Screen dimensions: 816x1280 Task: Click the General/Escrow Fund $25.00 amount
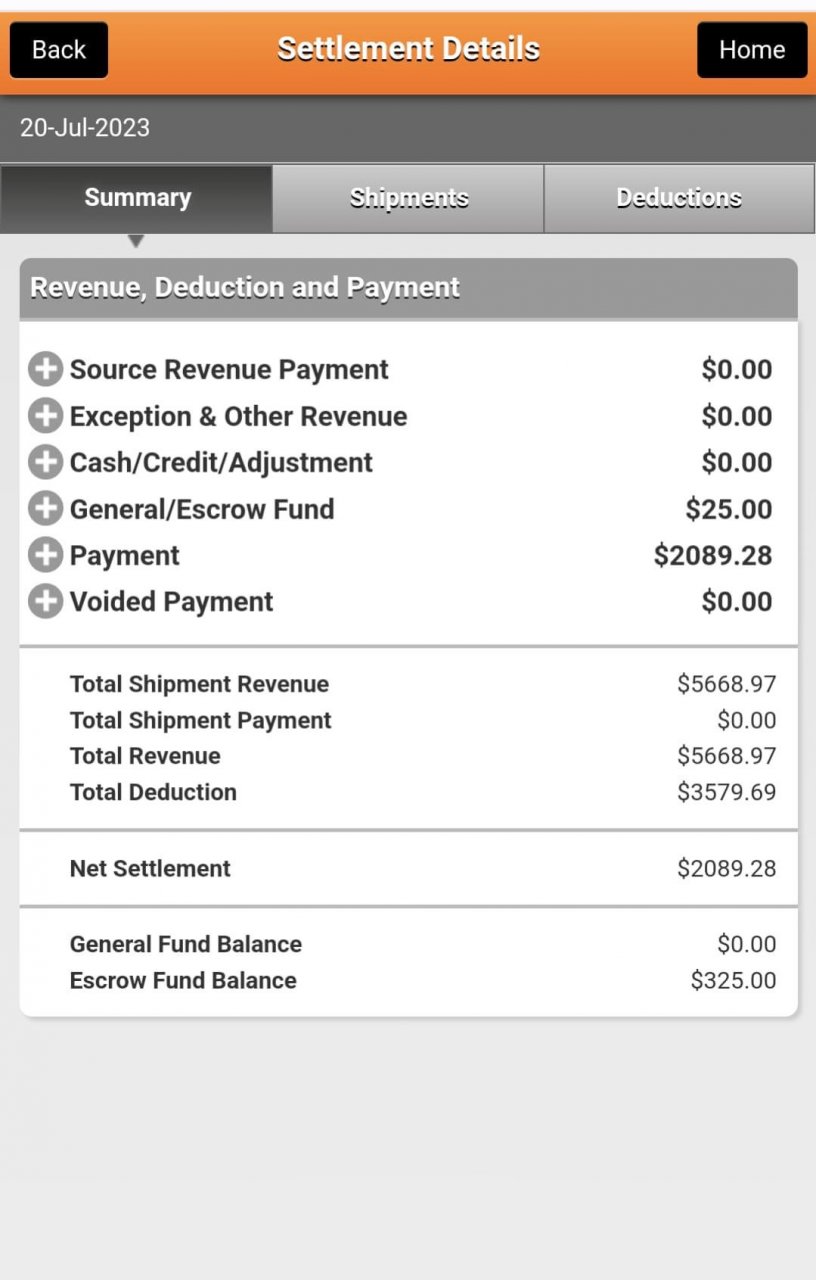point(728,509)
